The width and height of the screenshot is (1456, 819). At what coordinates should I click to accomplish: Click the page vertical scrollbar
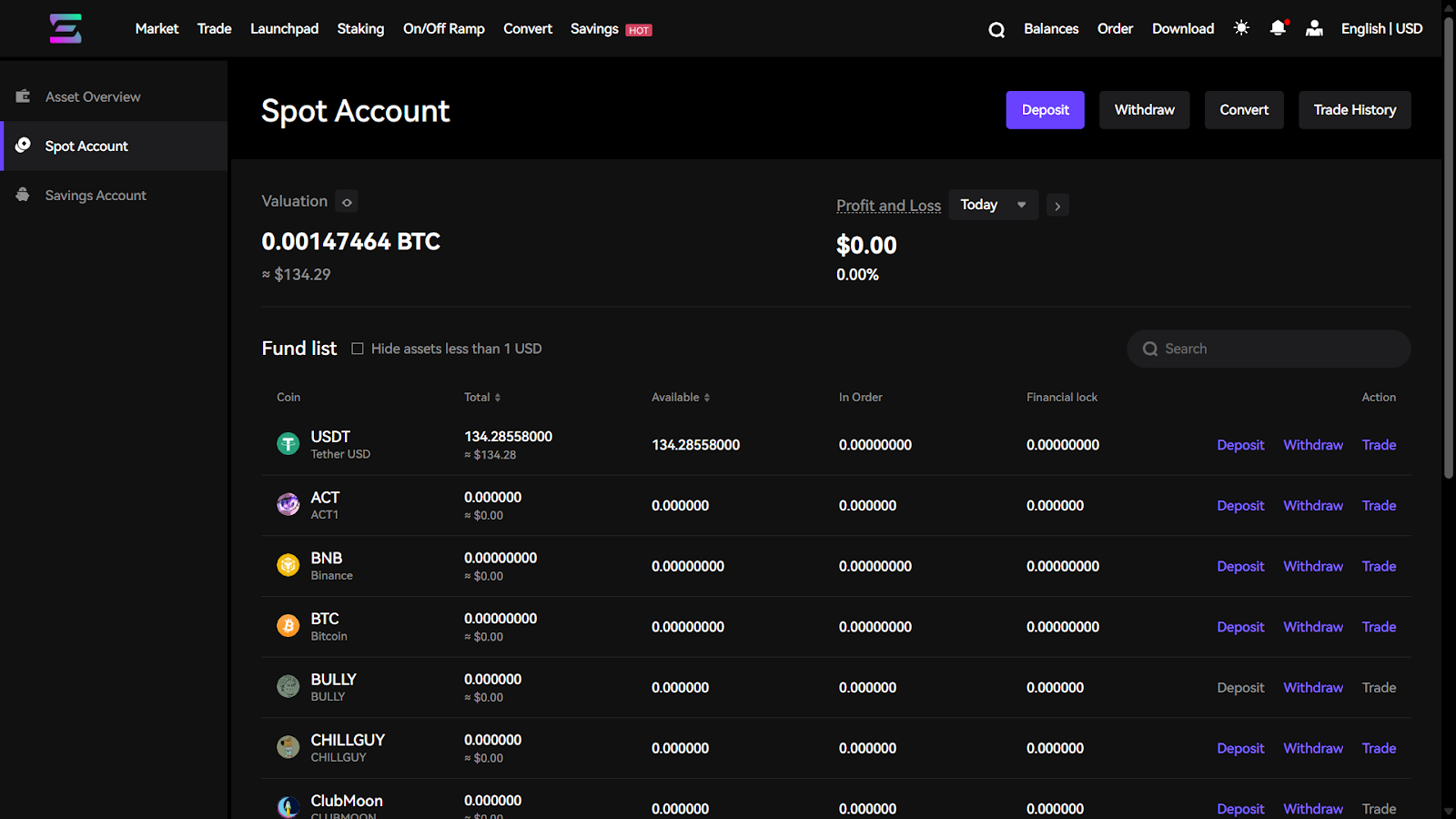coord(1449,246)
